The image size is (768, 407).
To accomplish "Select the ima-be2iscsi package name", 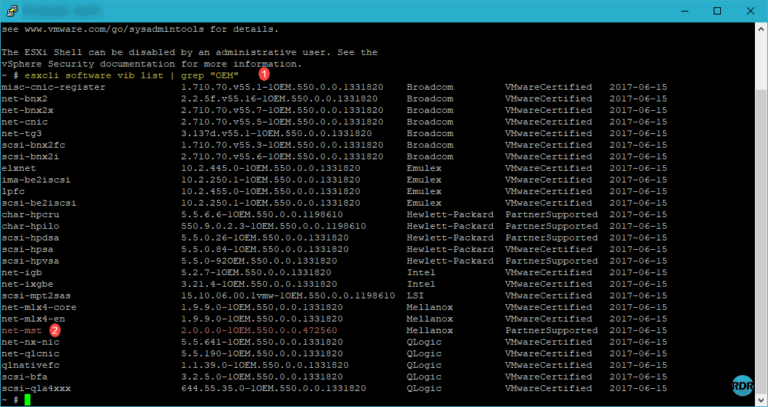I will [36, 180].
